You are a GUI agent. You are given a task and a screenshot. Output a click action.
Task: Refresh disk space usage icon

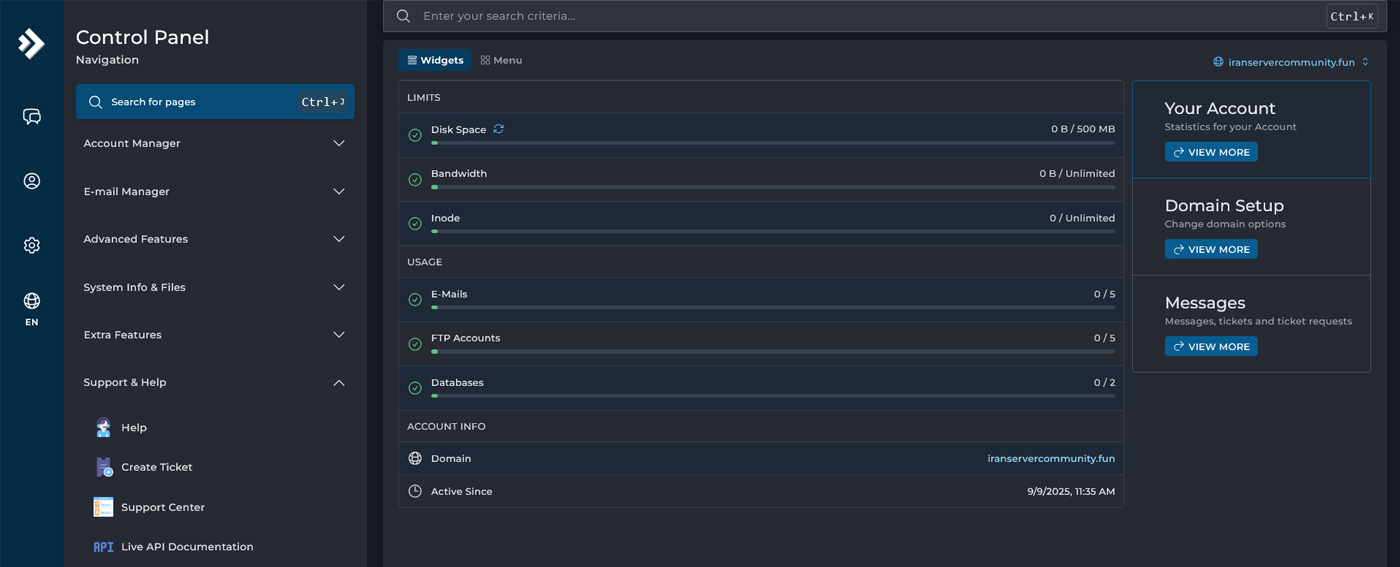tap(498, 129)
